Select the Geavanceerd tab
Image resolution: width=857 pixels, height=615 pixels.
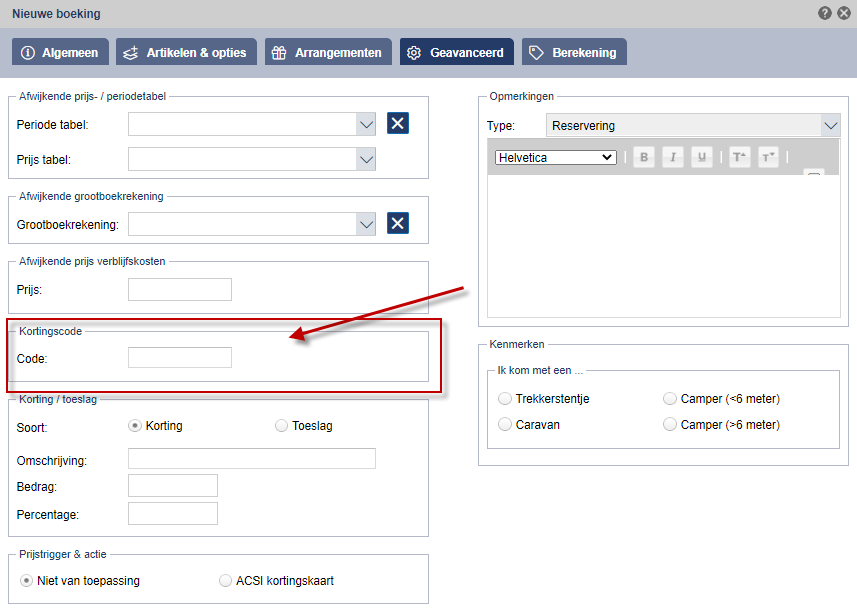tap(457, 52)
